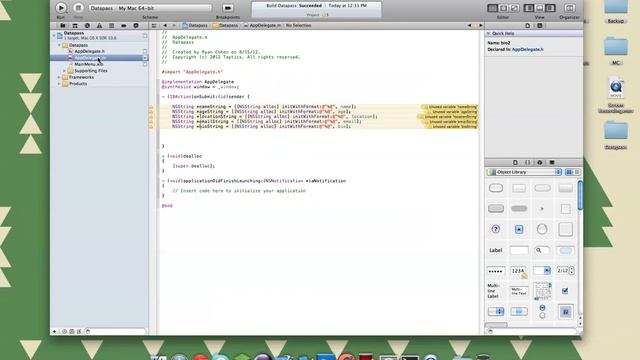The width and height of the screenshot is (640, 360).
Task: Switch to the Assistant editor
Action: coord(504,8)
